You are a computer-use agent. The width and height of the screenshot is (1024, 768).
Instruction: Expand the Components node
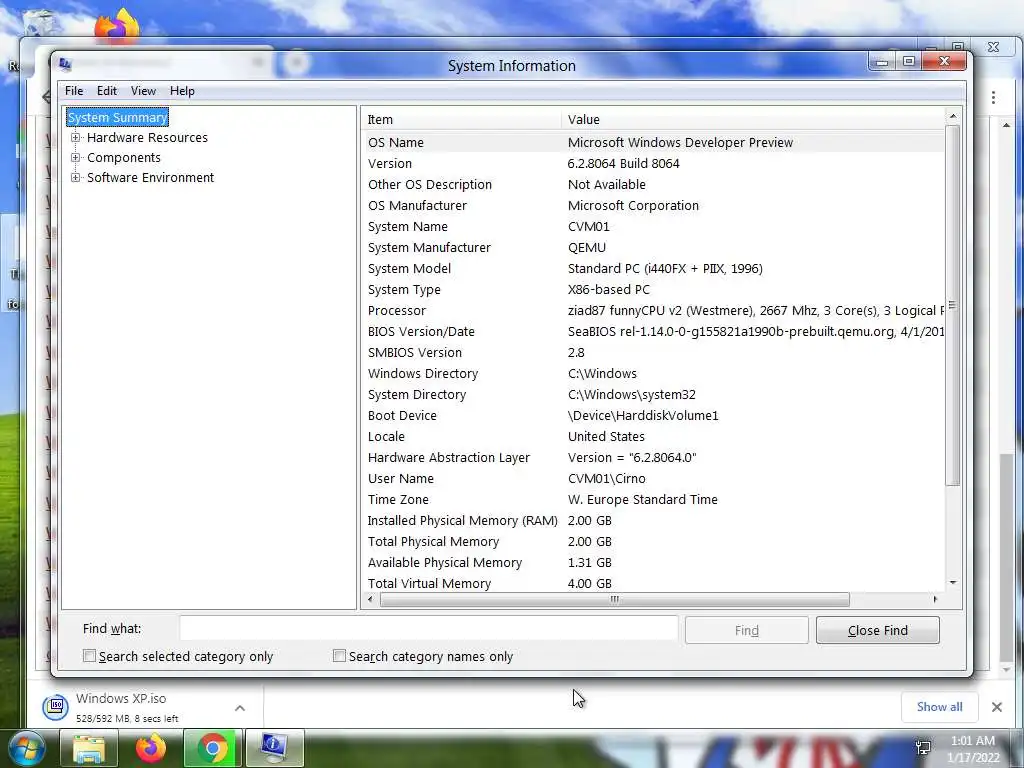point(76,157)
